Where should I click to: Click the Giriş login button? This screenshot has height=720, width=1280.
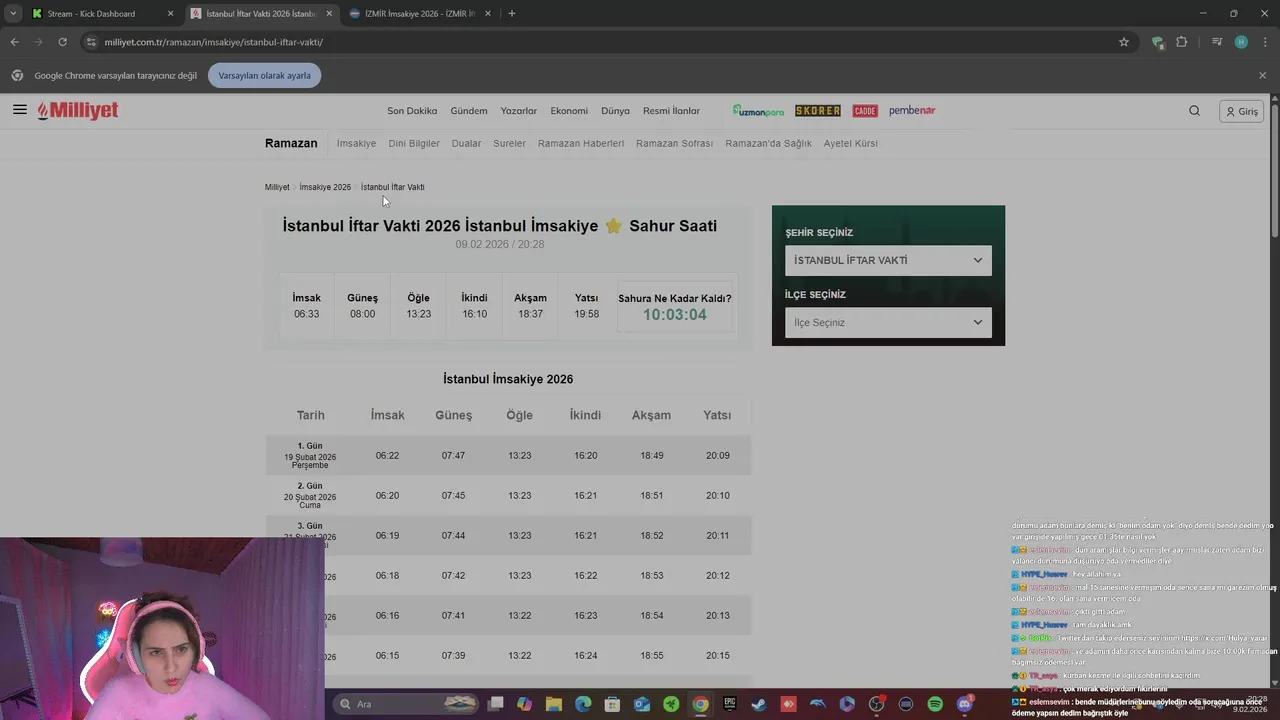coord(1242,111)
